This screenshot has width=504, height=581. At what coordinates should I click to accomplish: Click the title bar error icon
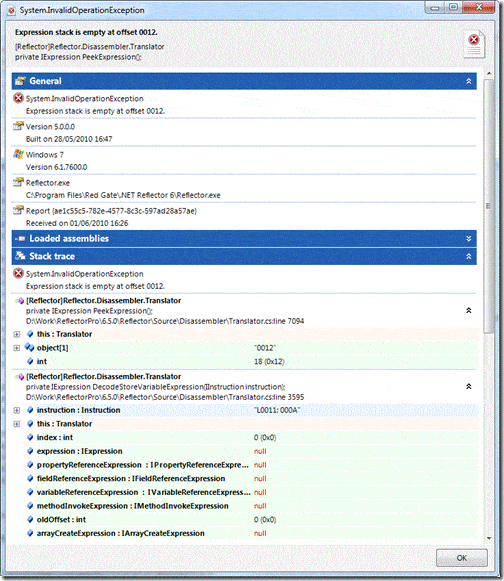pyautogui.click(x=11, y=10)
